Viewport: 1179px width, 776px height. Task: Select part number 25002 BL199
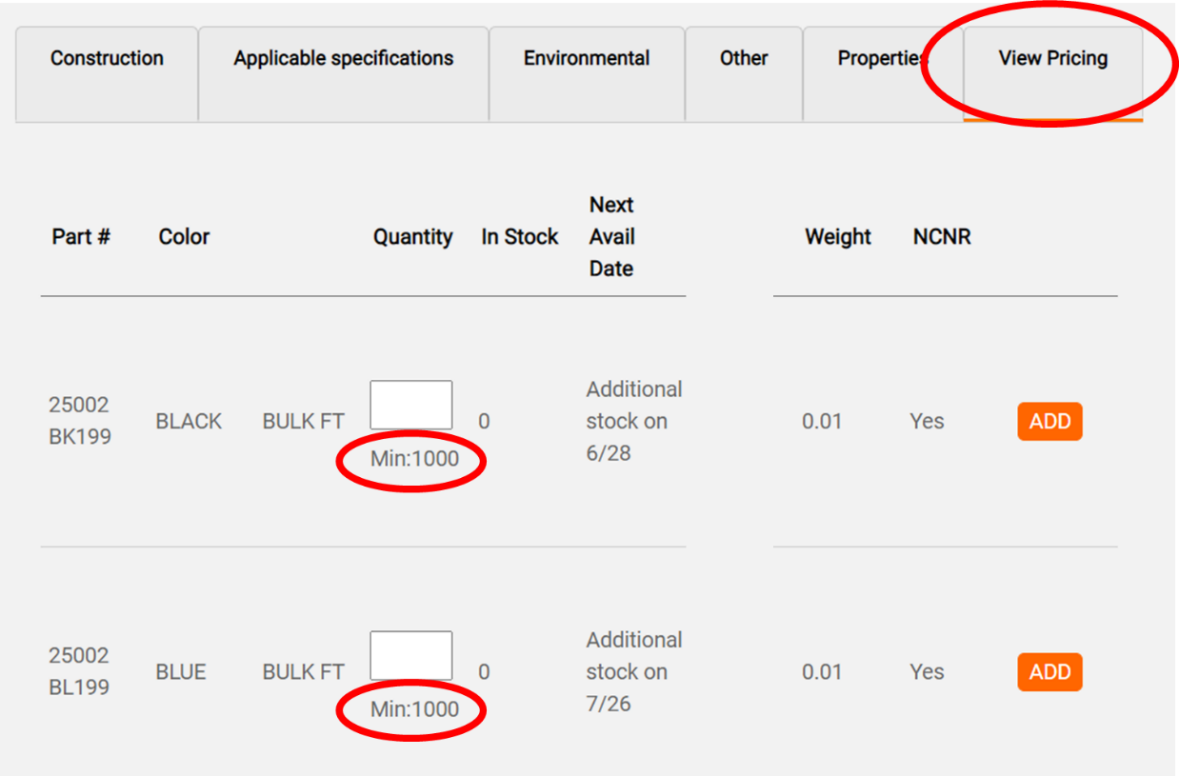79,672
